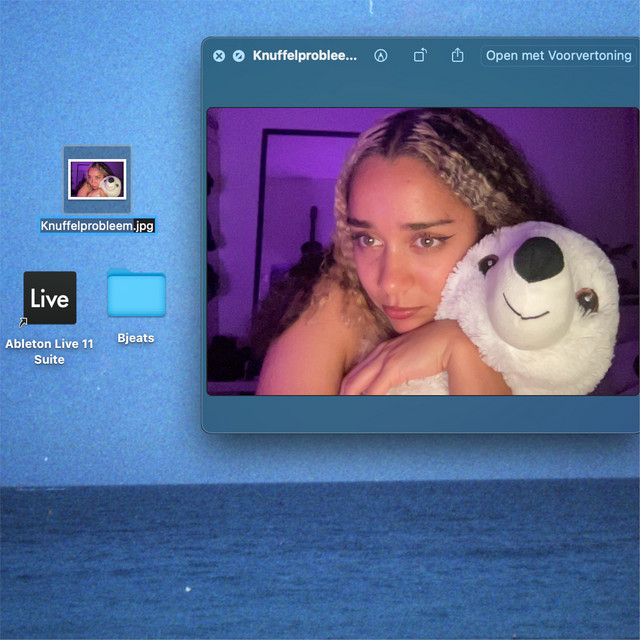
Task: Click the empty ocean area of the desktop wallpaper
Action: coord(320,560)
